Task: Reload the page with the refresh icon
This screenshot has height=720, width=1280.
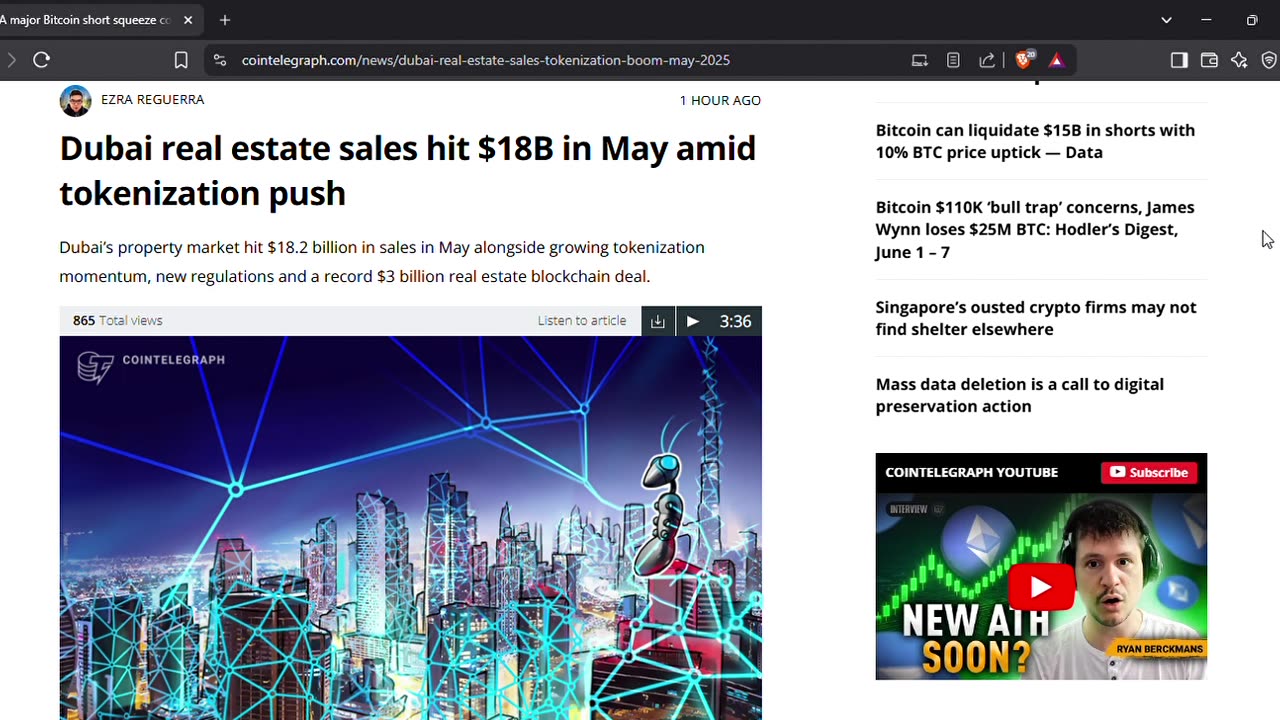Action: click(x=41, y=60)
